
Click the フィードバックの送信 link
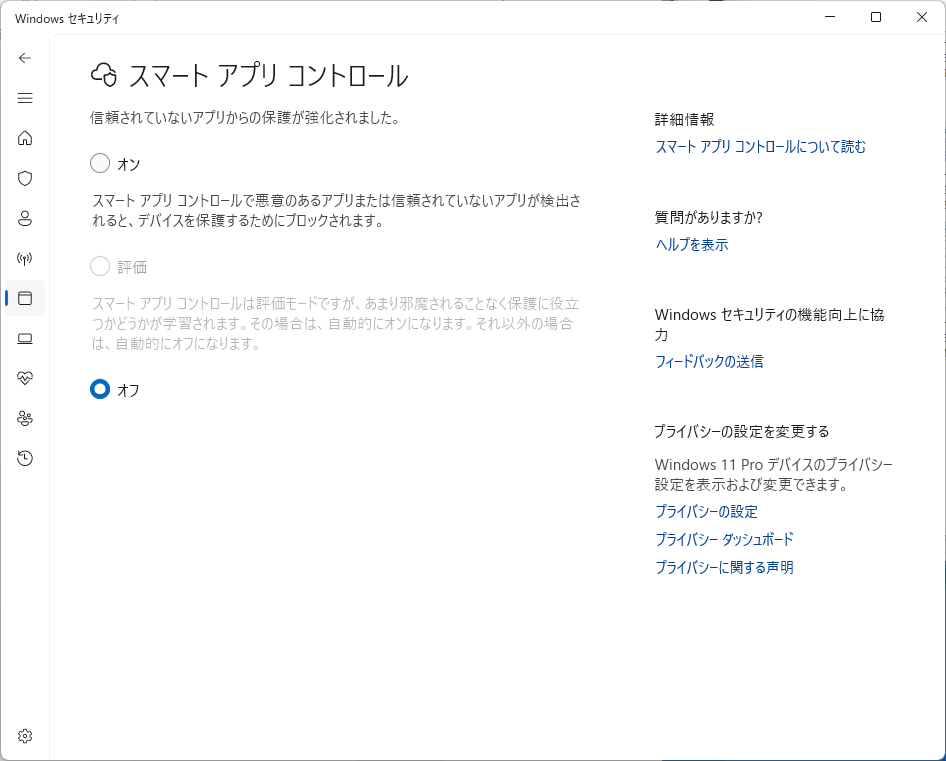(x=708, y=362)
